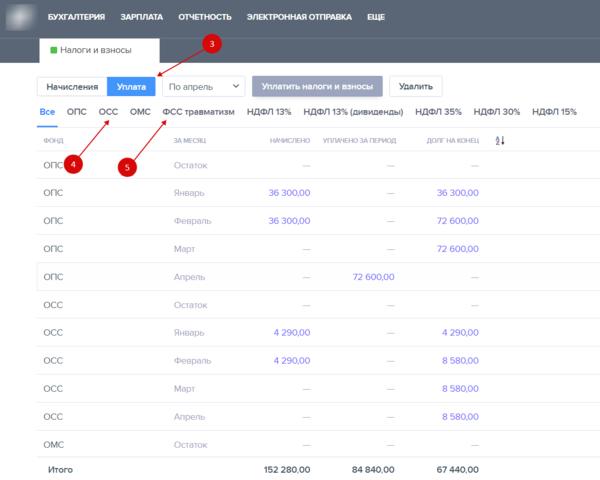Open the БУХГАЛТЕРИЯ menu
Viewport: 600px width, 480px height.
(105, 17)
